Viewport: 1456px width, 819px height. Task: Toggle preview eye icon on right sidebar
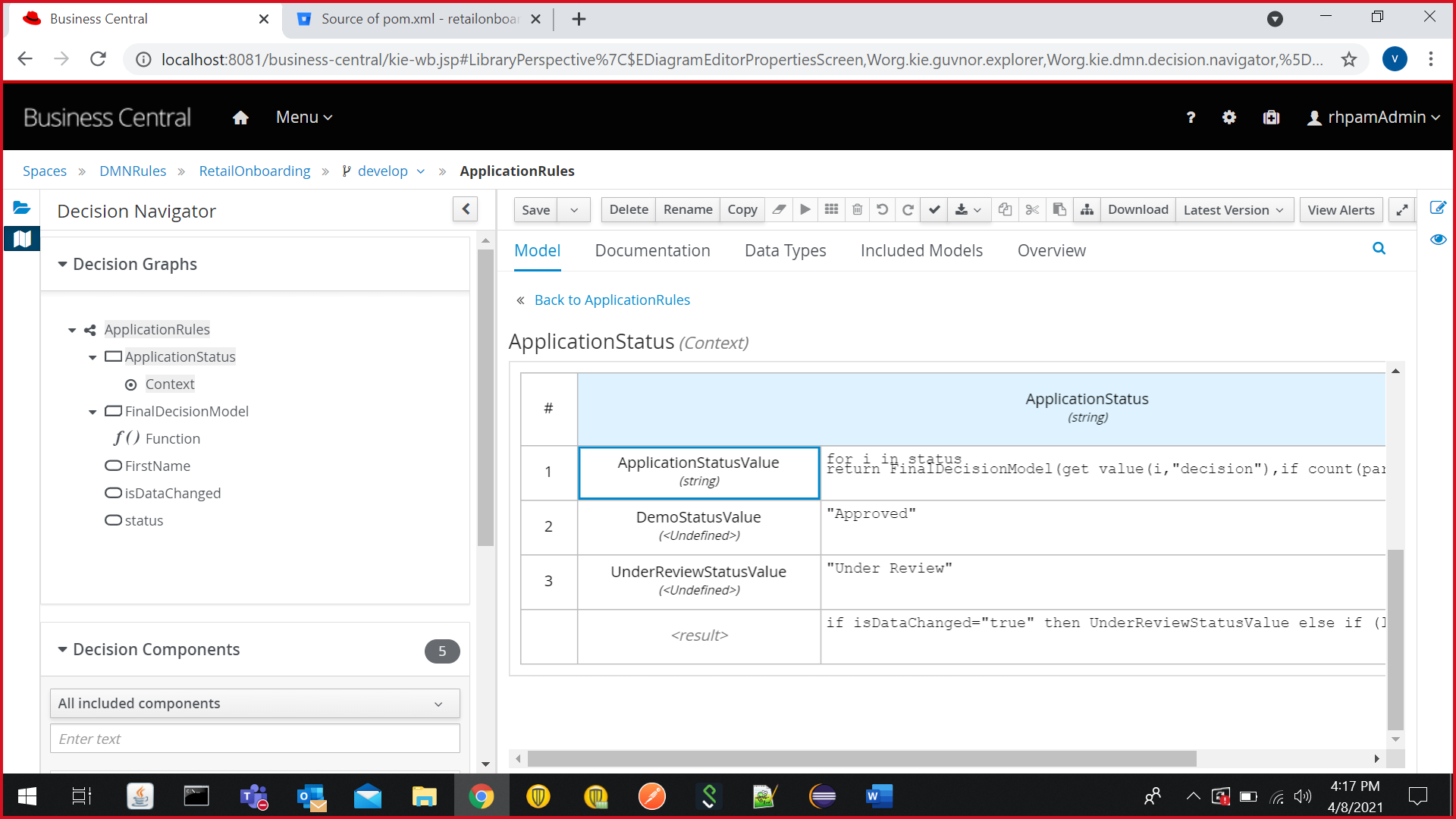[1438, 240]
